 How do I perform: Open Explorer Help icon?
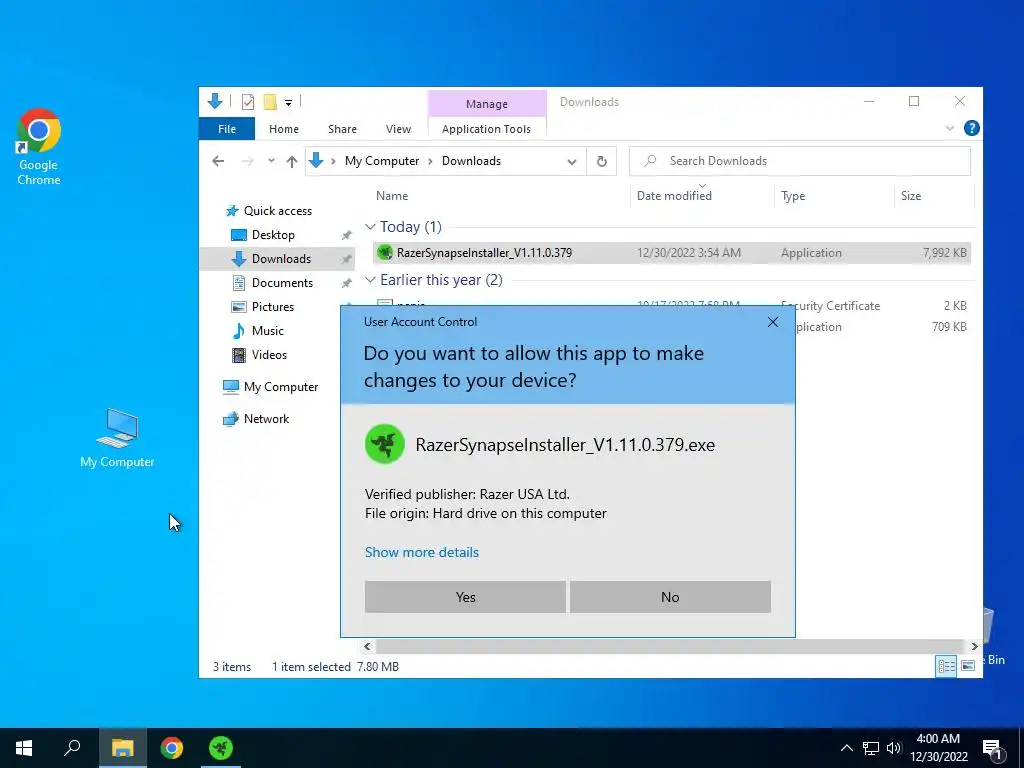(x=971, y=129)
